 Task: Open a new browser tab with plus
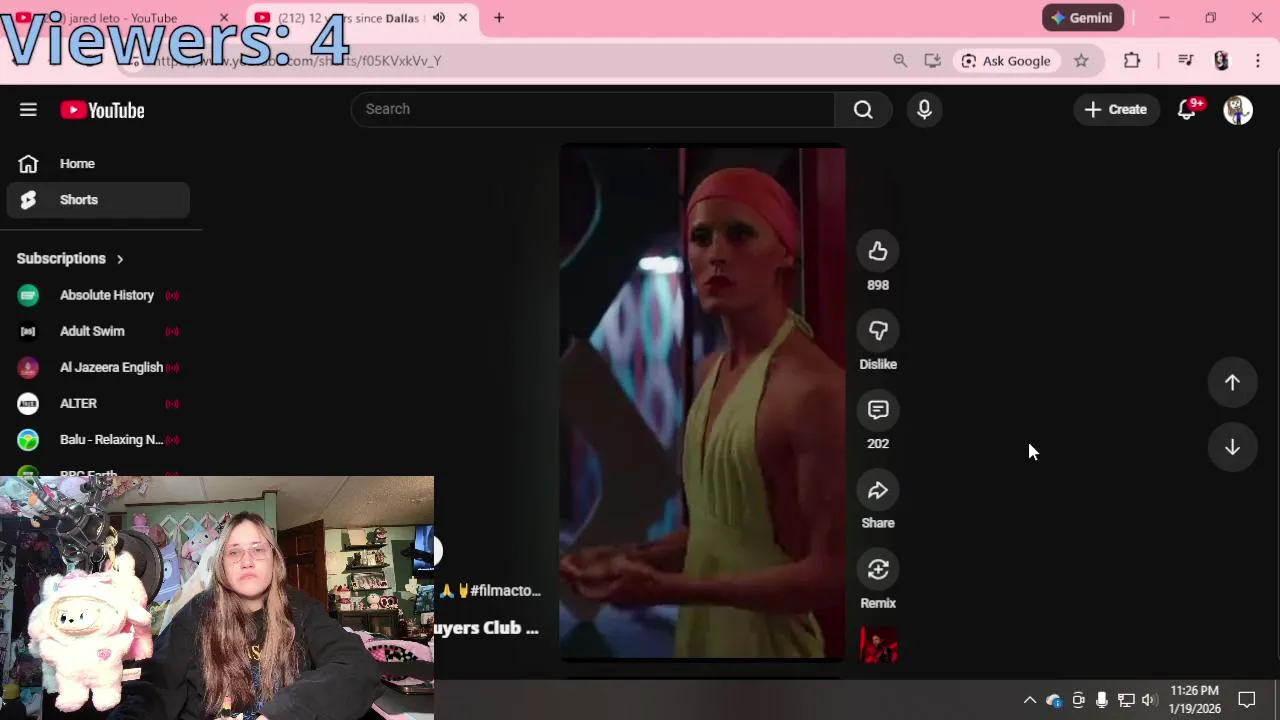click(x=499, y=18)
